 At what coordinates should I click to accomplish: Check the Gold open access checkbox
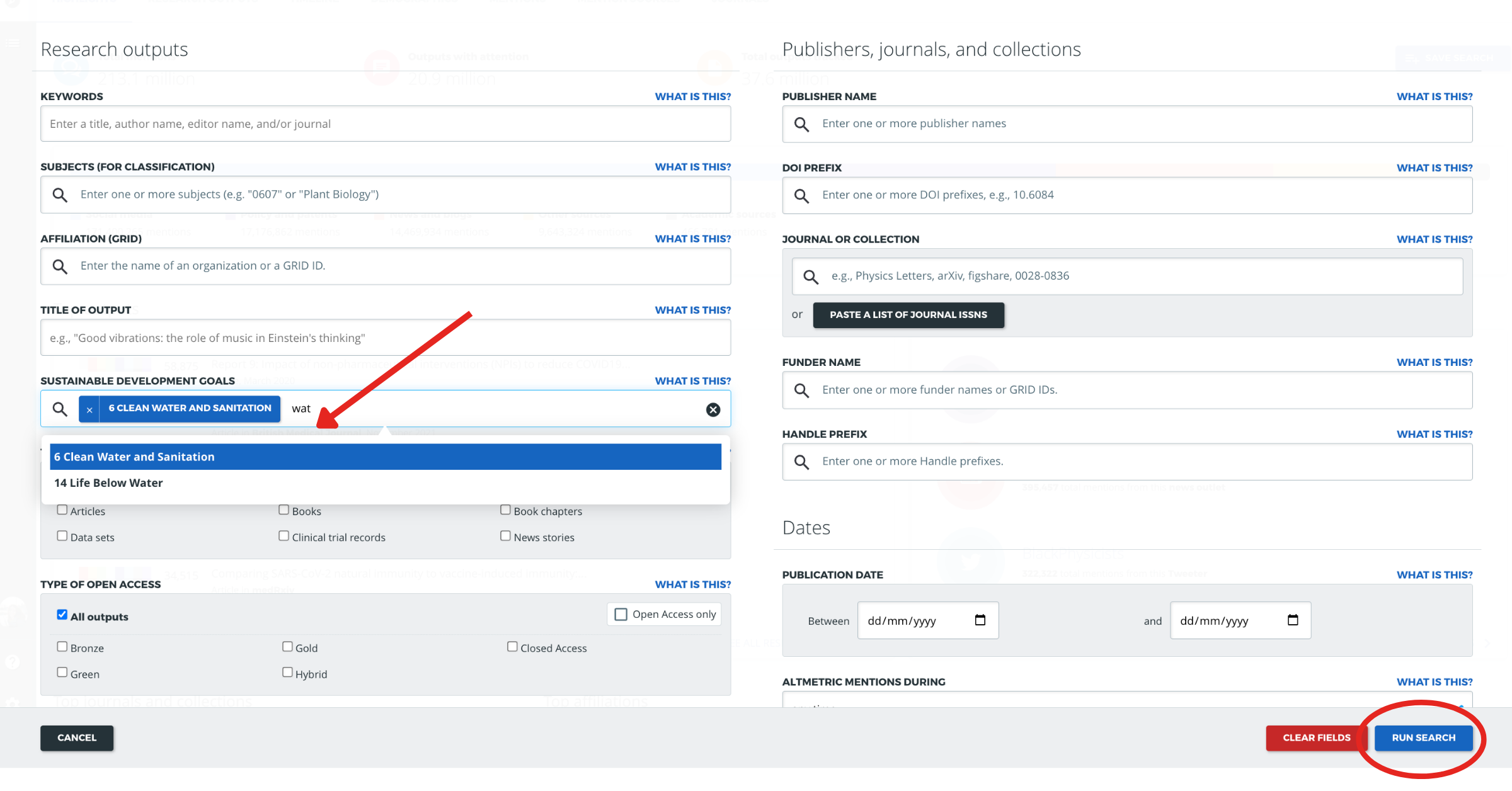[x=287, y=646]
